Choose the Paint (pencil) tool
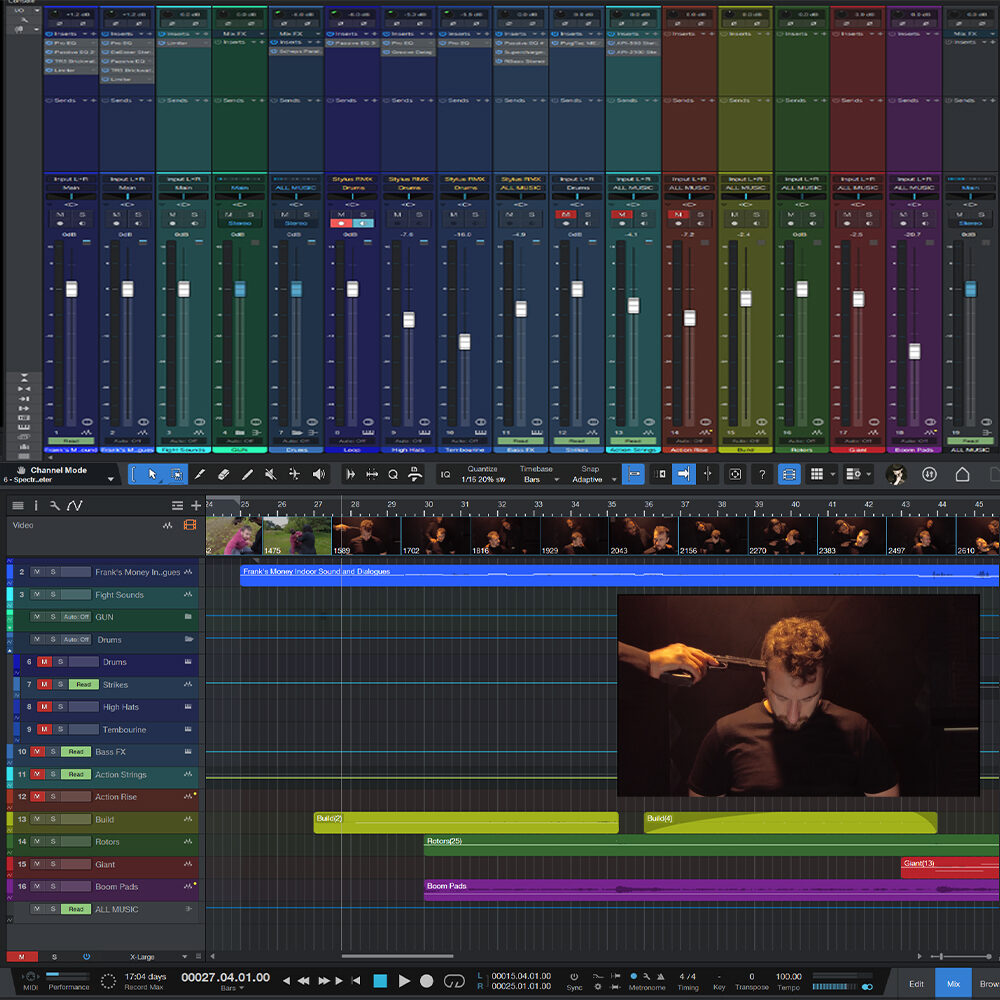 (x=247, y=474)
